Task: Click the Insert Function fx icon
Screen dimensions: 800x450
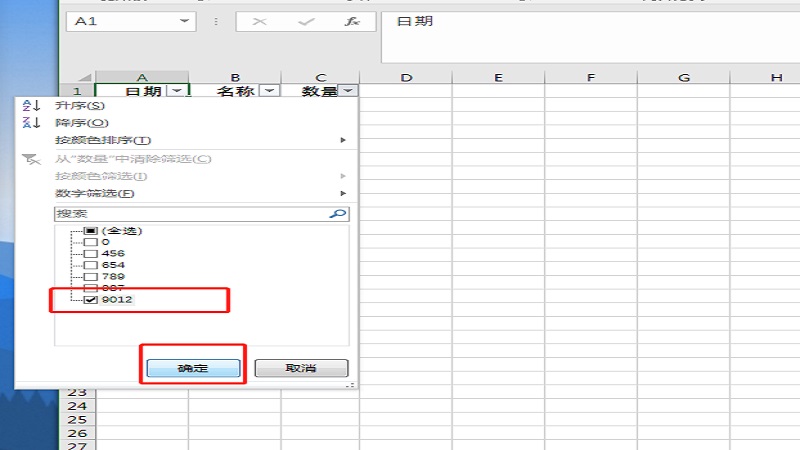Action: 352,22
